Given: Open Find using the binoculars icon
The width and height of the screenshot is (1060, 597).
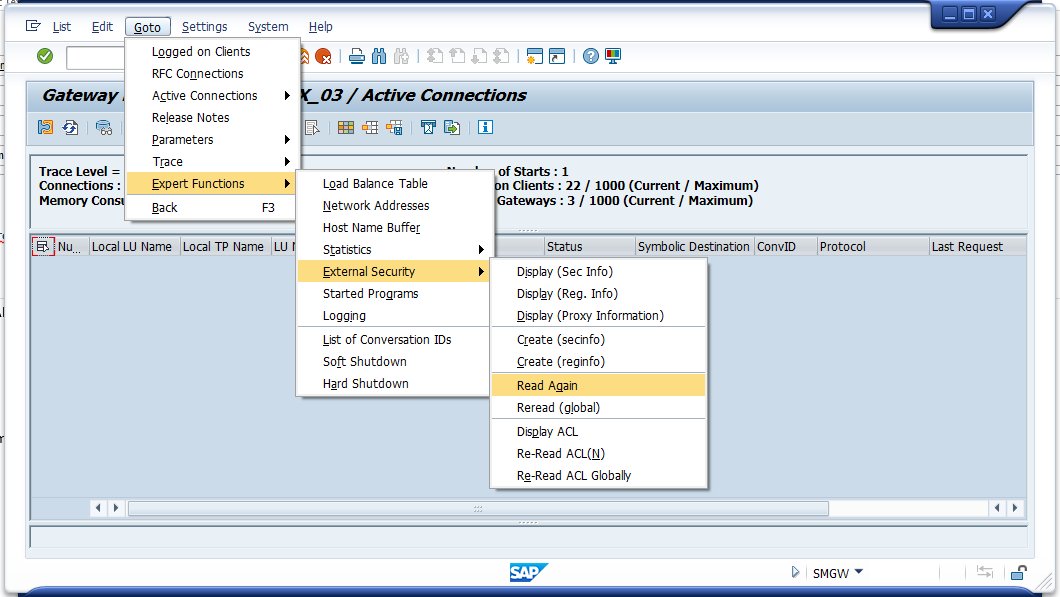Looking at the screenshot, I should (378, 56).
